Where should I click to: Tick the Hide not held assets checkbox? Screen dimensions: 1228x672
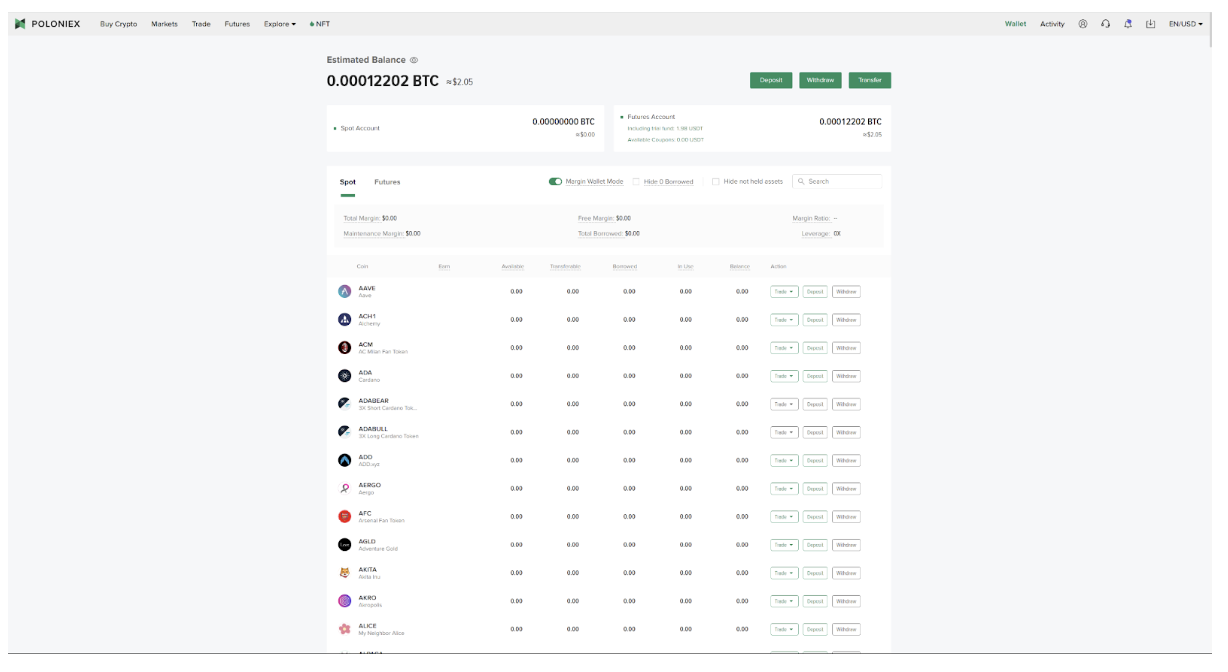click(x=715, y=182)
